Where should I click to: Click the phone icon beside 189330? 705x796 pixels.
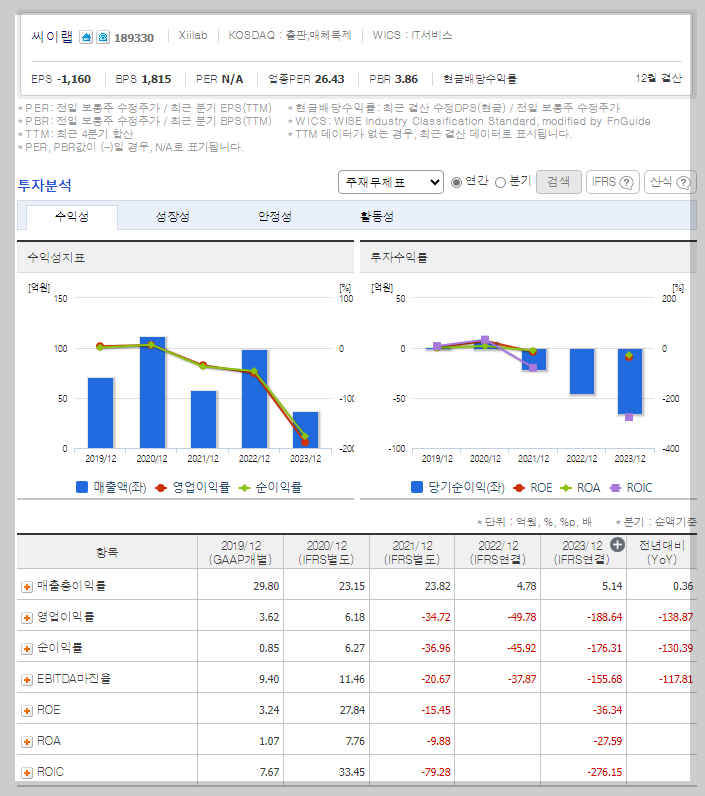(103, 37)
